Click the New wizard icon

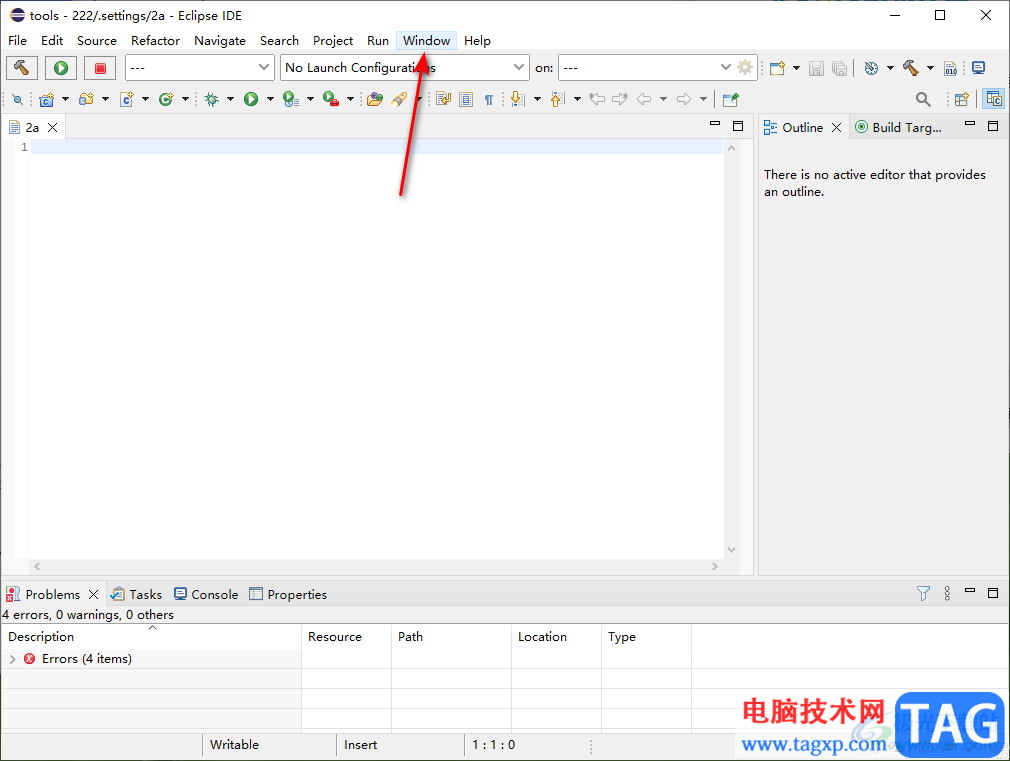point(777,68)
